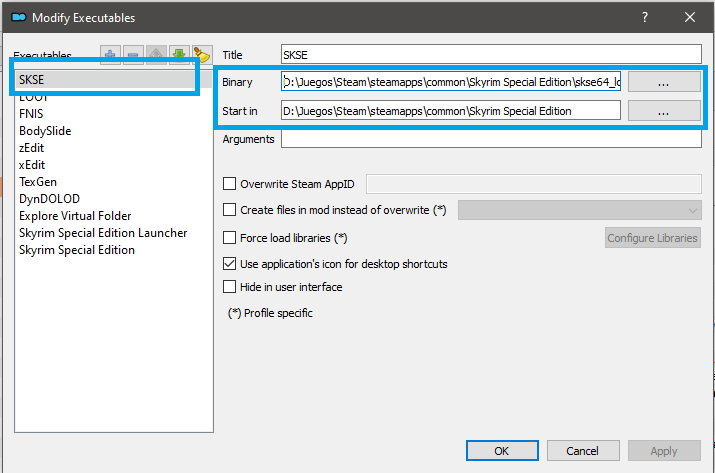Select DynDOLOD in the executables list

point(114,199)
